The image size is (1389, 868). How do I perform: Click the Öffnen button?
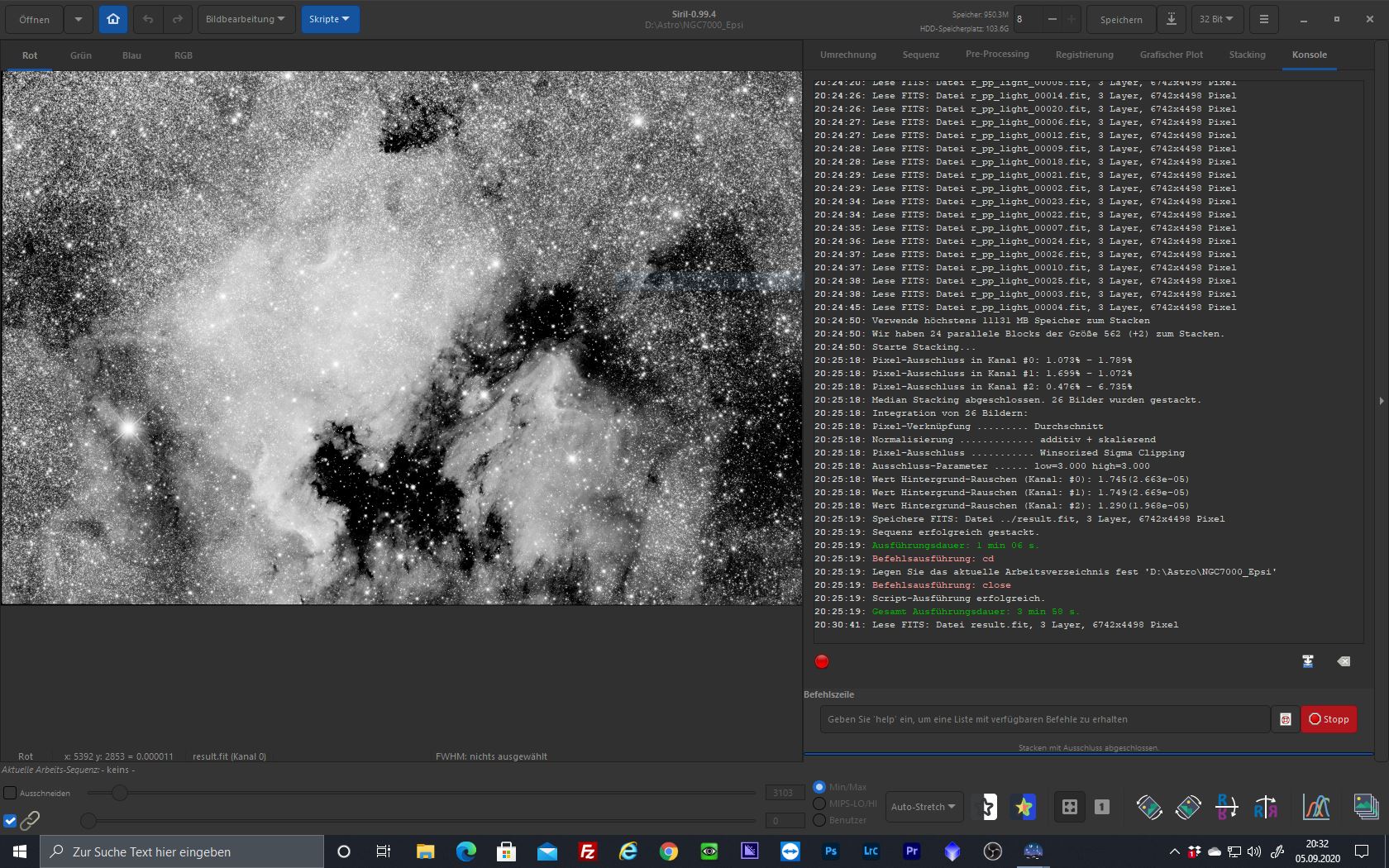click(35, 19)
